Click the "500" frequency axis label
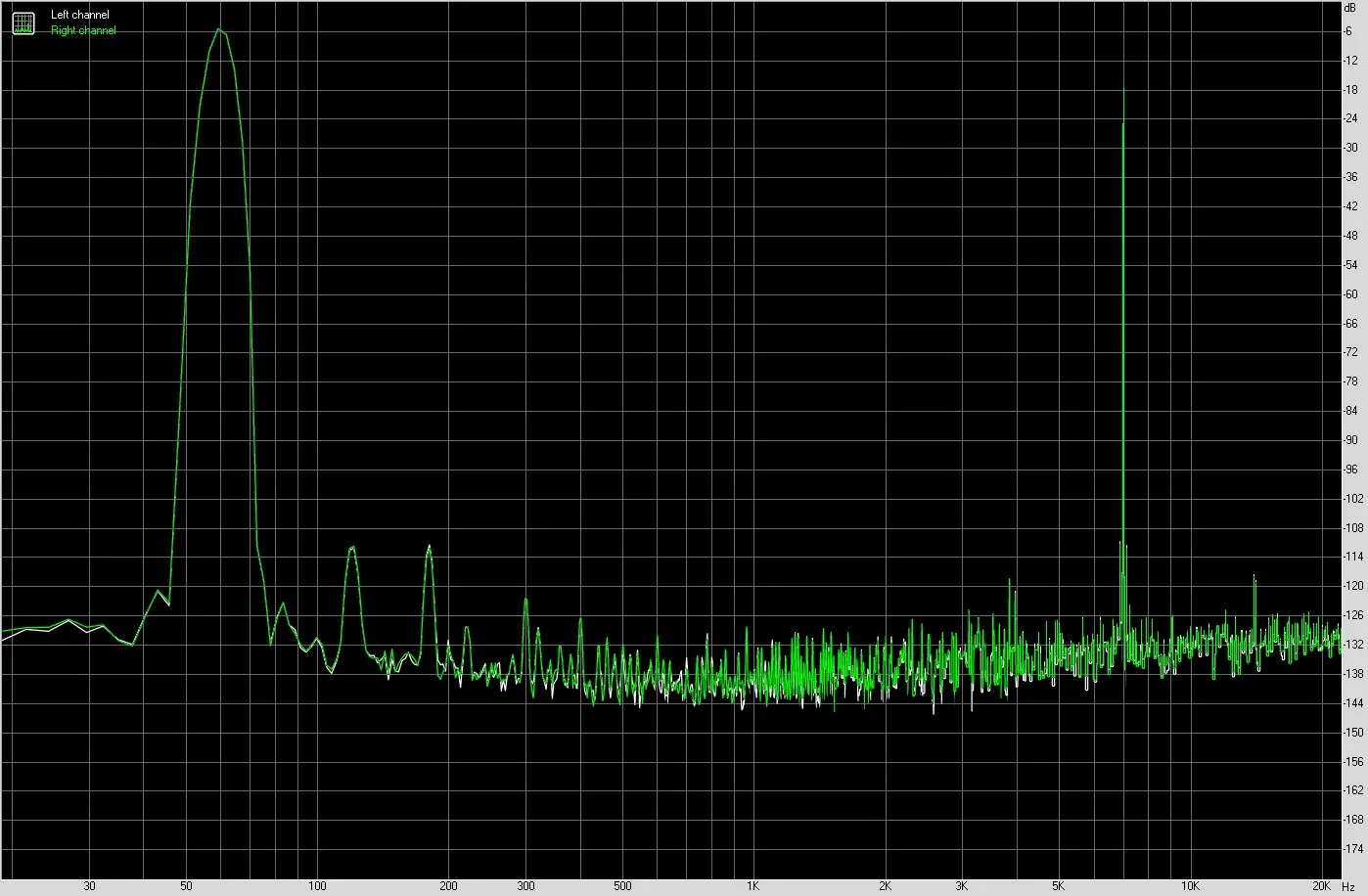This screenshot has height=896, width=1368. [622, 886]
